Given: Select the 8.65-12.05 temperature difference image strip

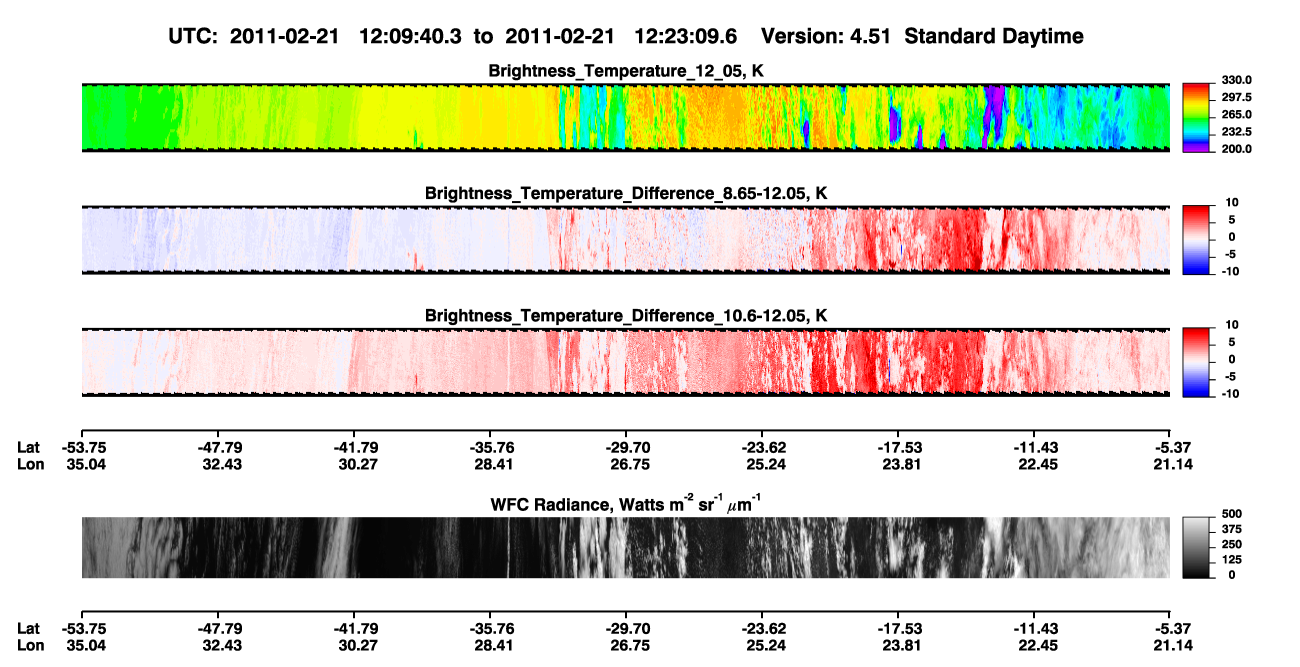Looking at the screenshot, I should [x=625, y=240].
